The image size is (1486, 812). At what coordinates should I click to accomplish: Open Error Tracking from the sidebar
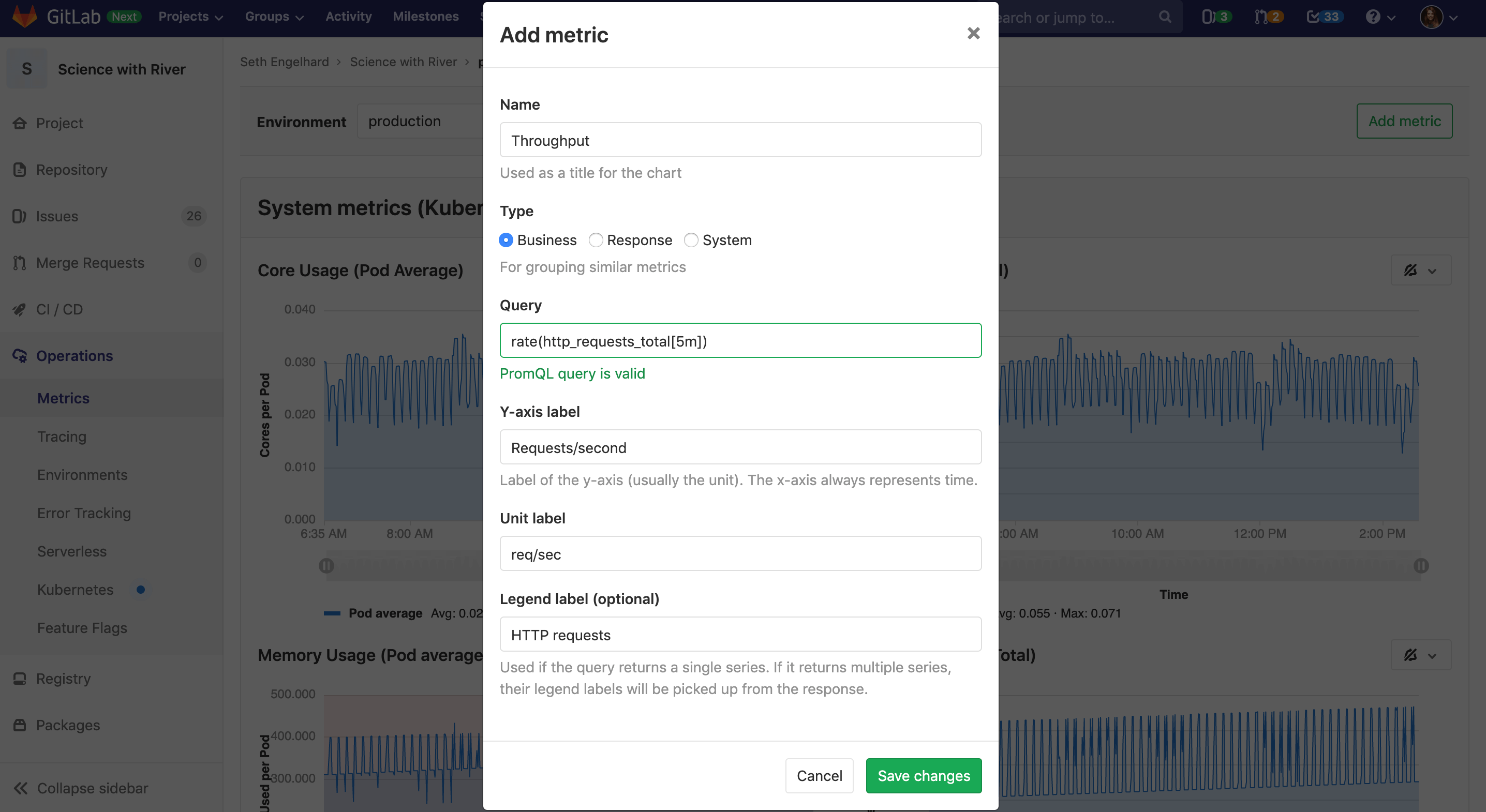coord(84,513)
